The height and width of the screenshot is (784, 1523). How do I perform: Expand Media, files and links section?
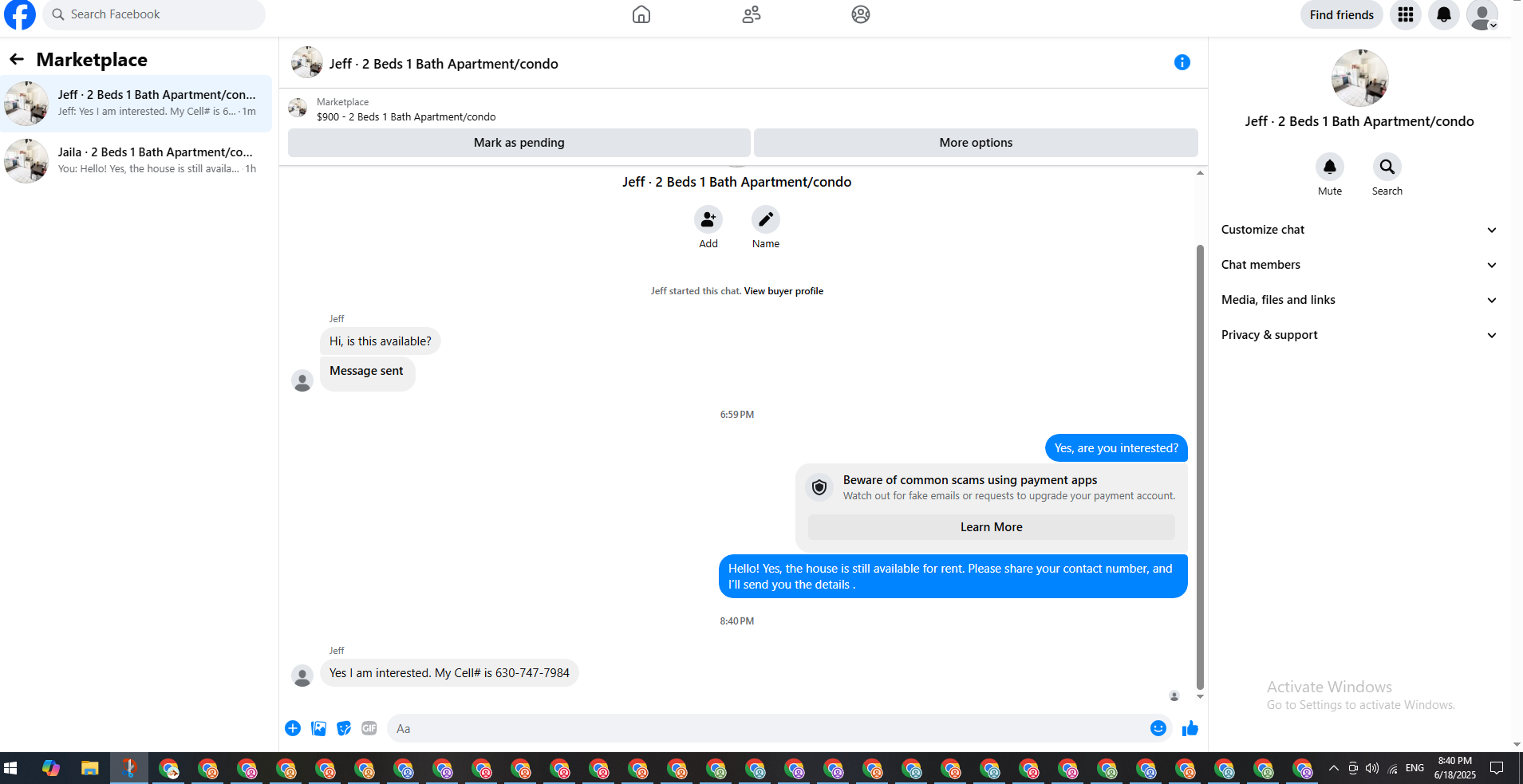pos(1359,300)
